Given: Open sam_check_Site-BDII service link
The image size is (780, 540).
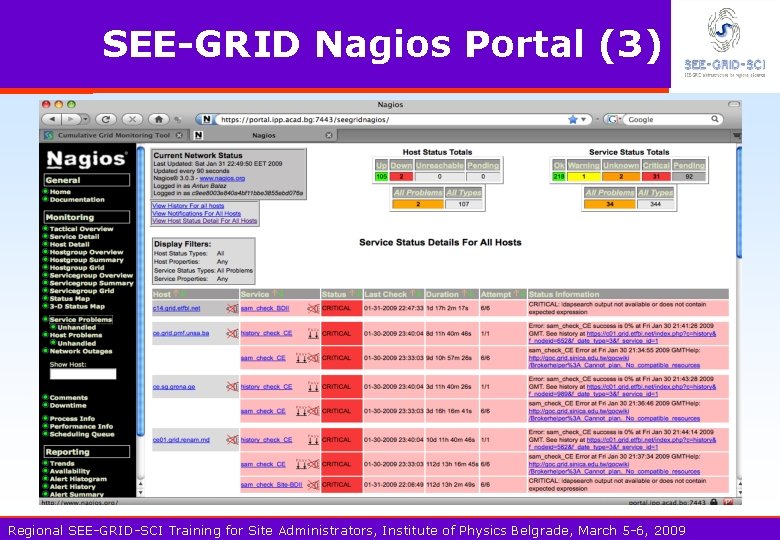Looking at the screenshot, I should click(271, 484).
